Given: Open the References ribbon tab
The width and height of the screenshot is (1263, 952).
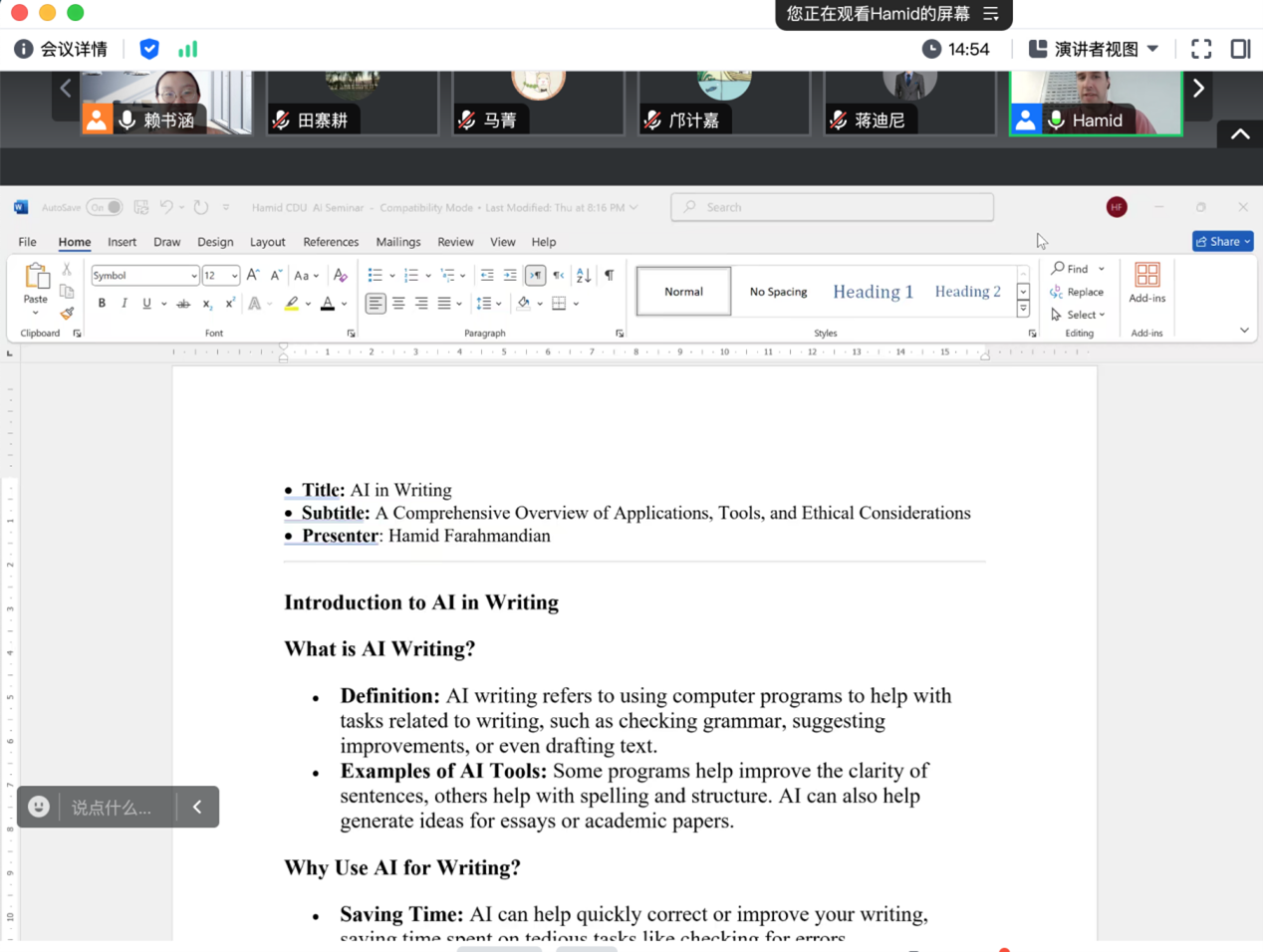Looking at the screenshot, I should (331, 242).
